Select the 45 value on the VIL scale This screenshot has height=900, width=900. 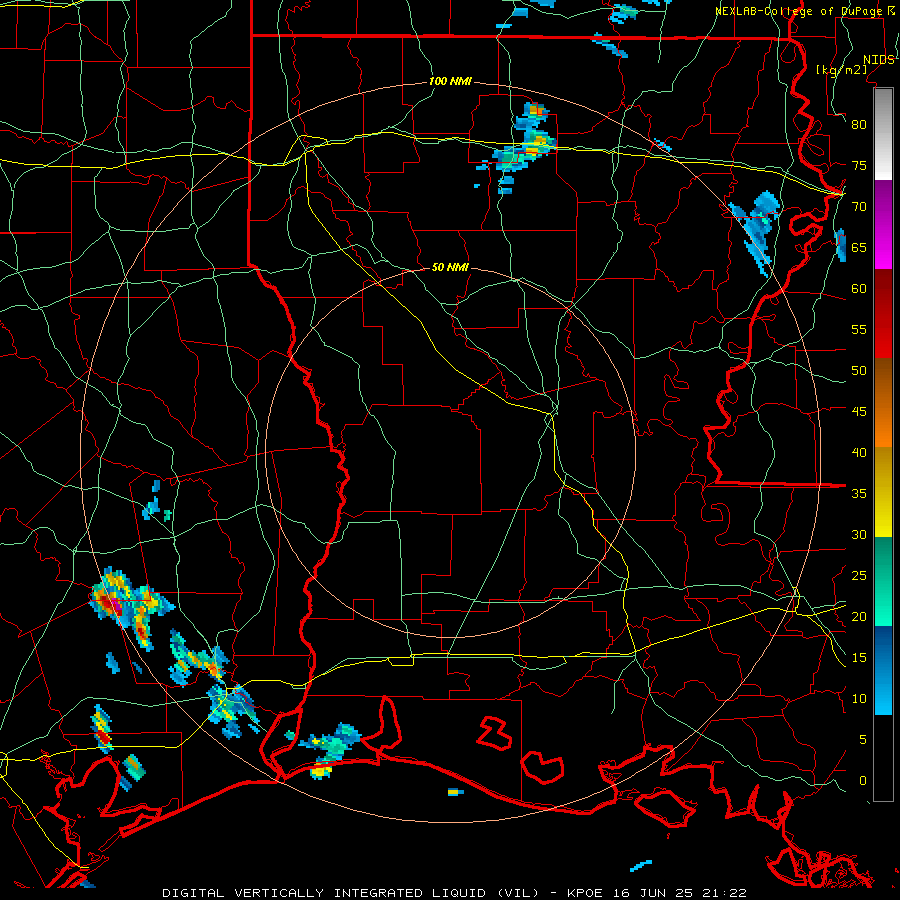click(859, 412)
